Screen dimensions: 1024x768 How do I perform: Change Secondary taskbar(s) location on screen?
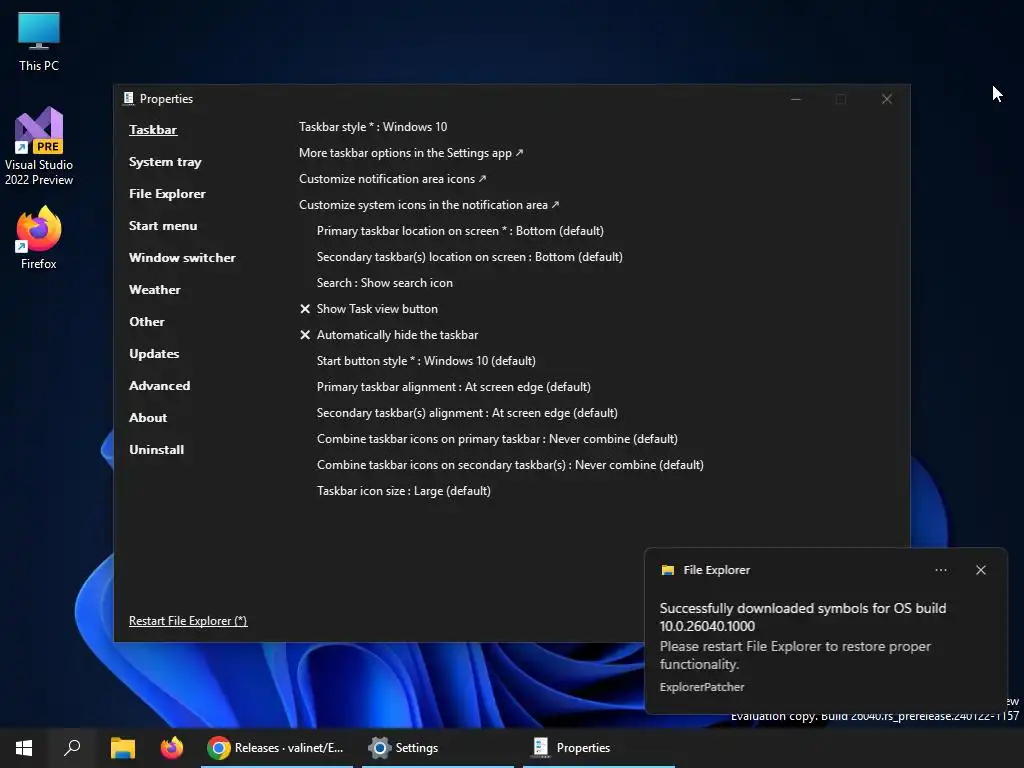pyautogui.click(x=470, y=257)
